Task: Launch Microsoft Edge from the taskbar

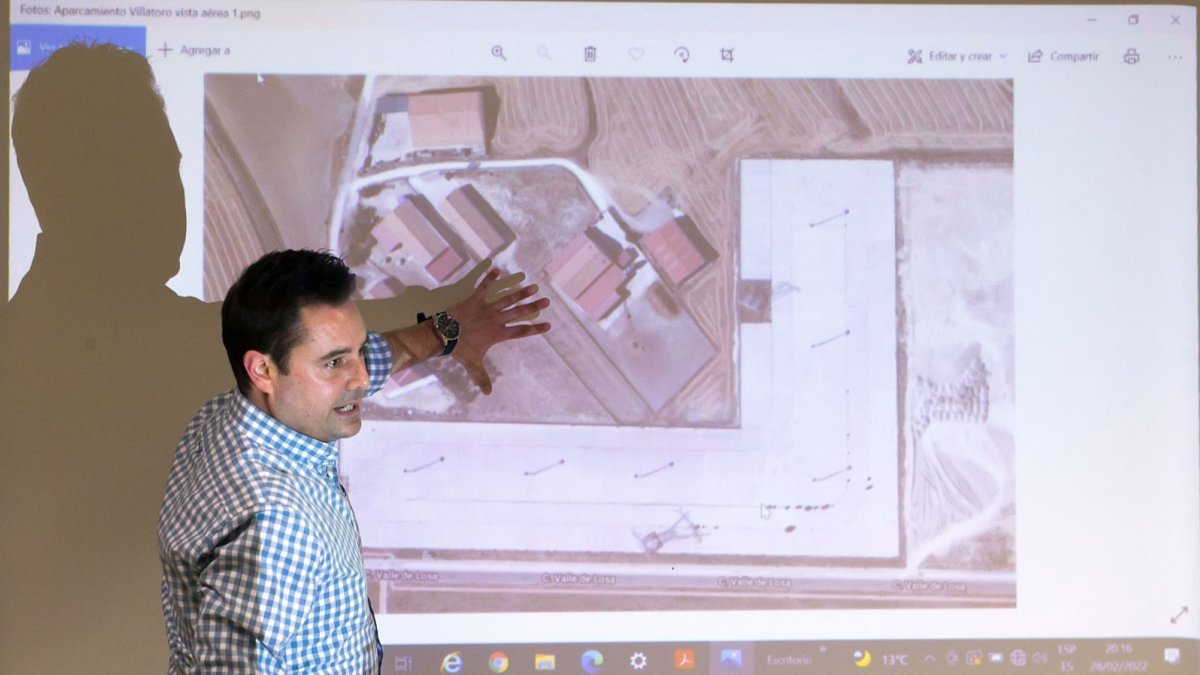Action: pyautogui.click(x=592, y=661)
